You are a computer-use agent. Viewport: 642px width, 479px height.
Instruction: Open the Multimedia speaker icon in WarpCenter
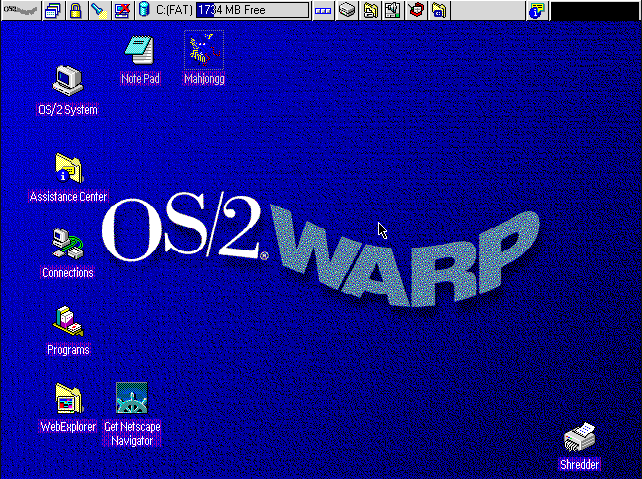tap(393, 10)
